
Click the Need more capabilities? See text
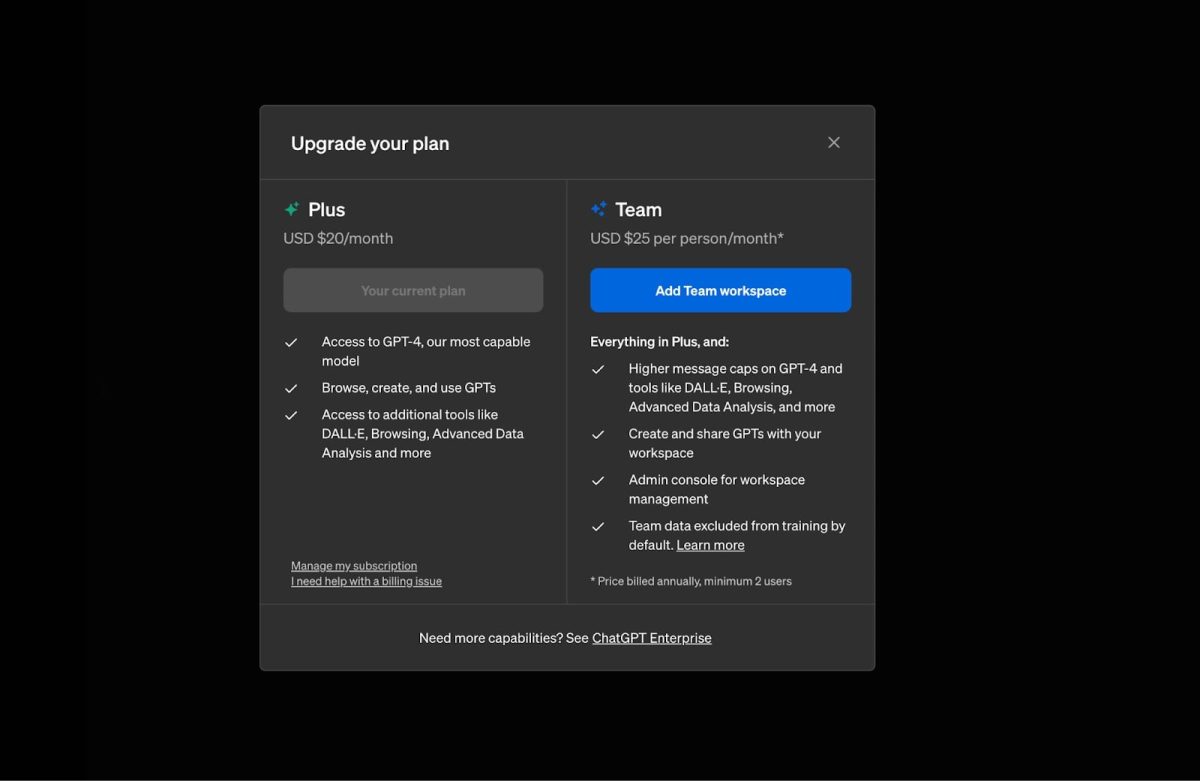point(504,638)
